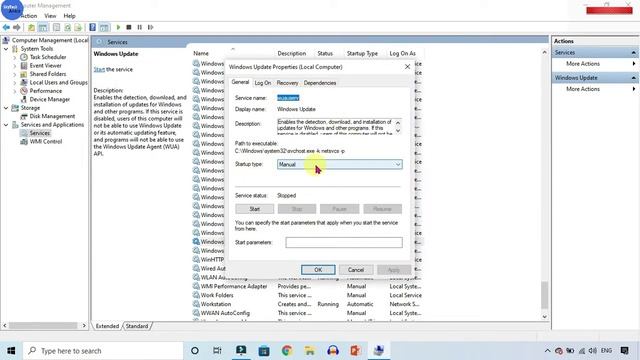
Task: Open More Actions under Services
Action: tap(583, 64)
